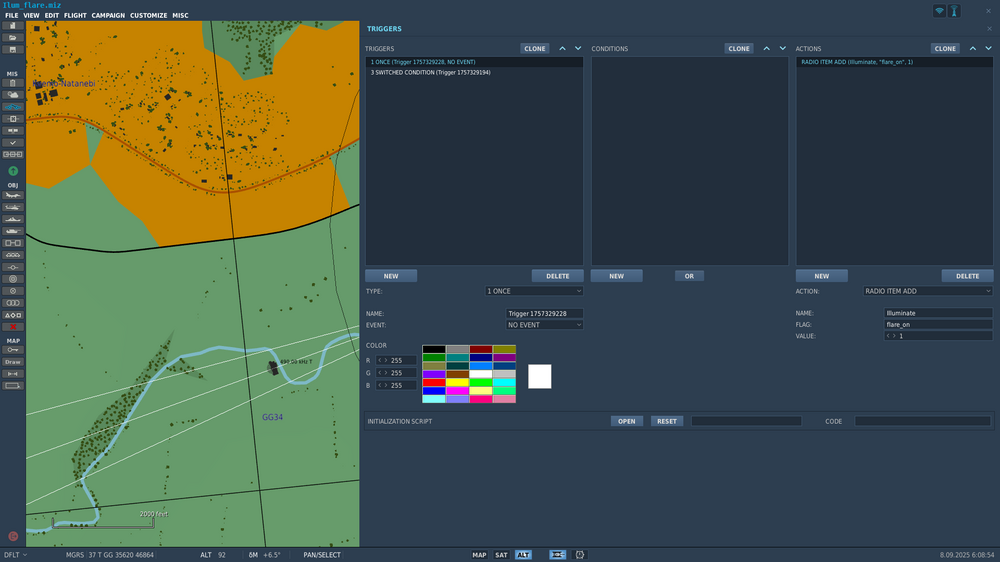Open the ACTION dropdown showing RADIO ITEM ADD

(x=927, y=291)
